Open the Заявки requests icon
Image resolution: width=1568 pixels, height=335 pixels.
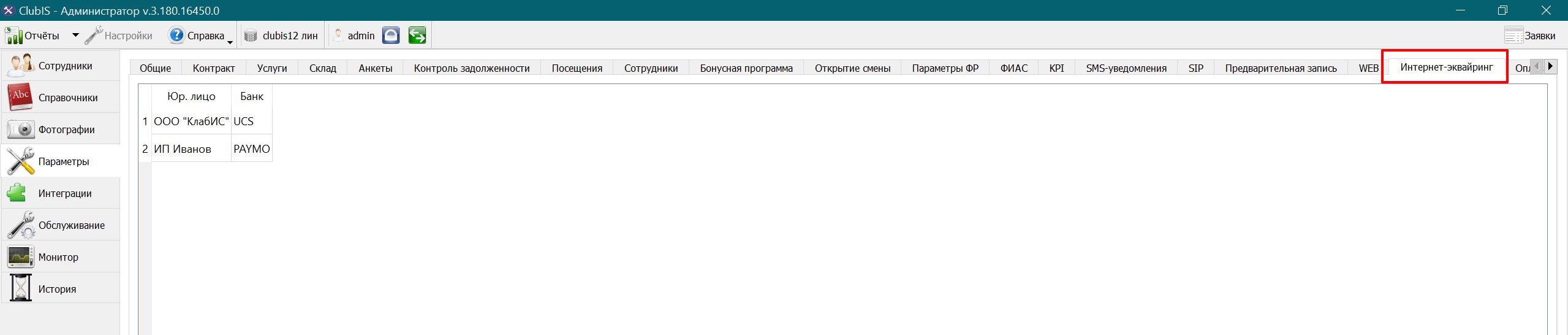pyautogui.click(x=1513, y=36)
